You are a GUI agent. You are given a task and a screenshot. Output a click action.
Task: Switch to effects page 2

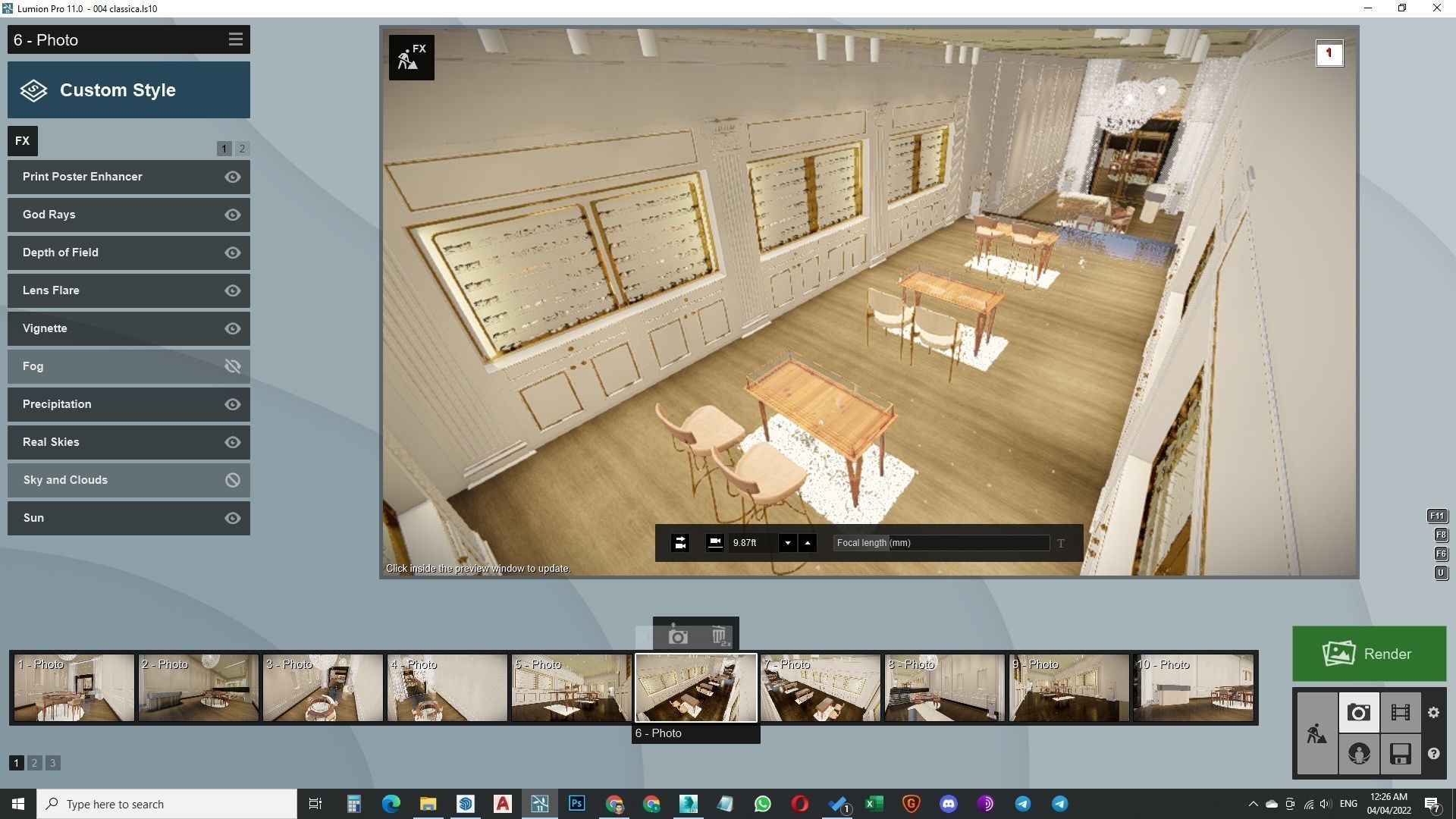pos(242,149)
